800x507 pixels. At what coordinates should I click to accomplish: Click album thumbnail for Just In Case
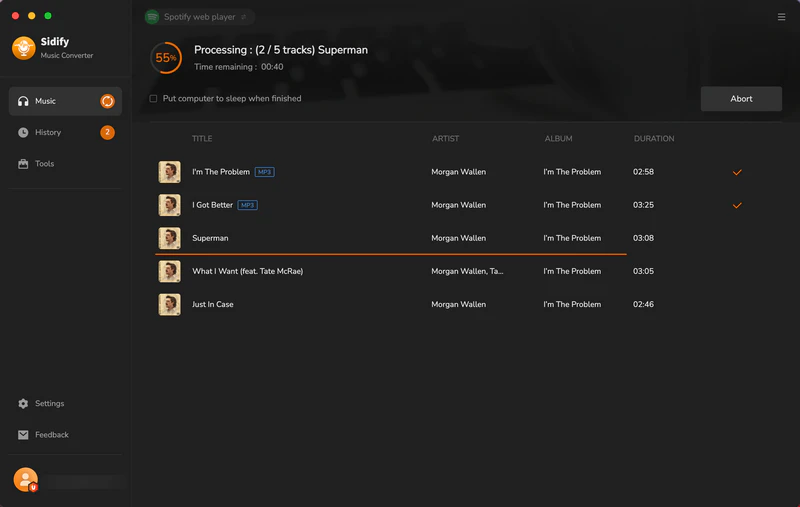169,305
